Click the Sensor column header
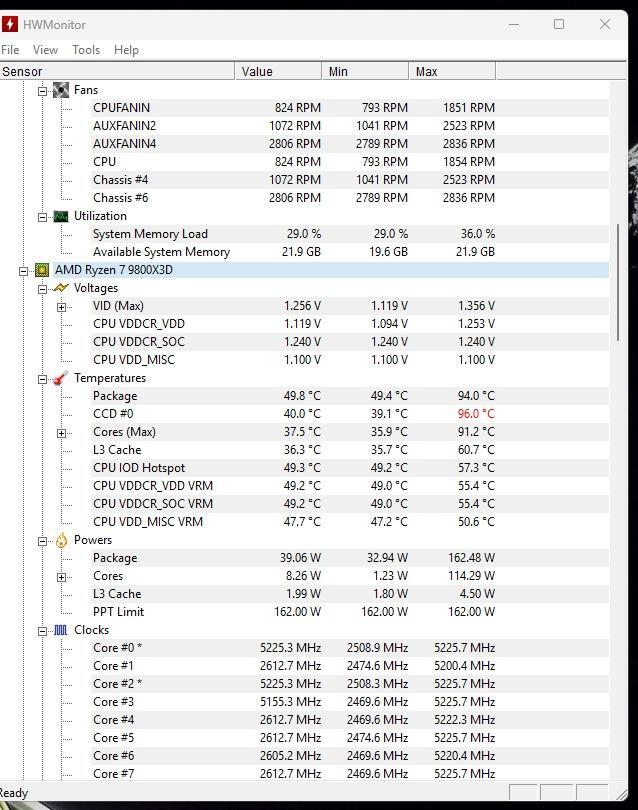This screenshot has height=810, width=638. pos(117,71)
